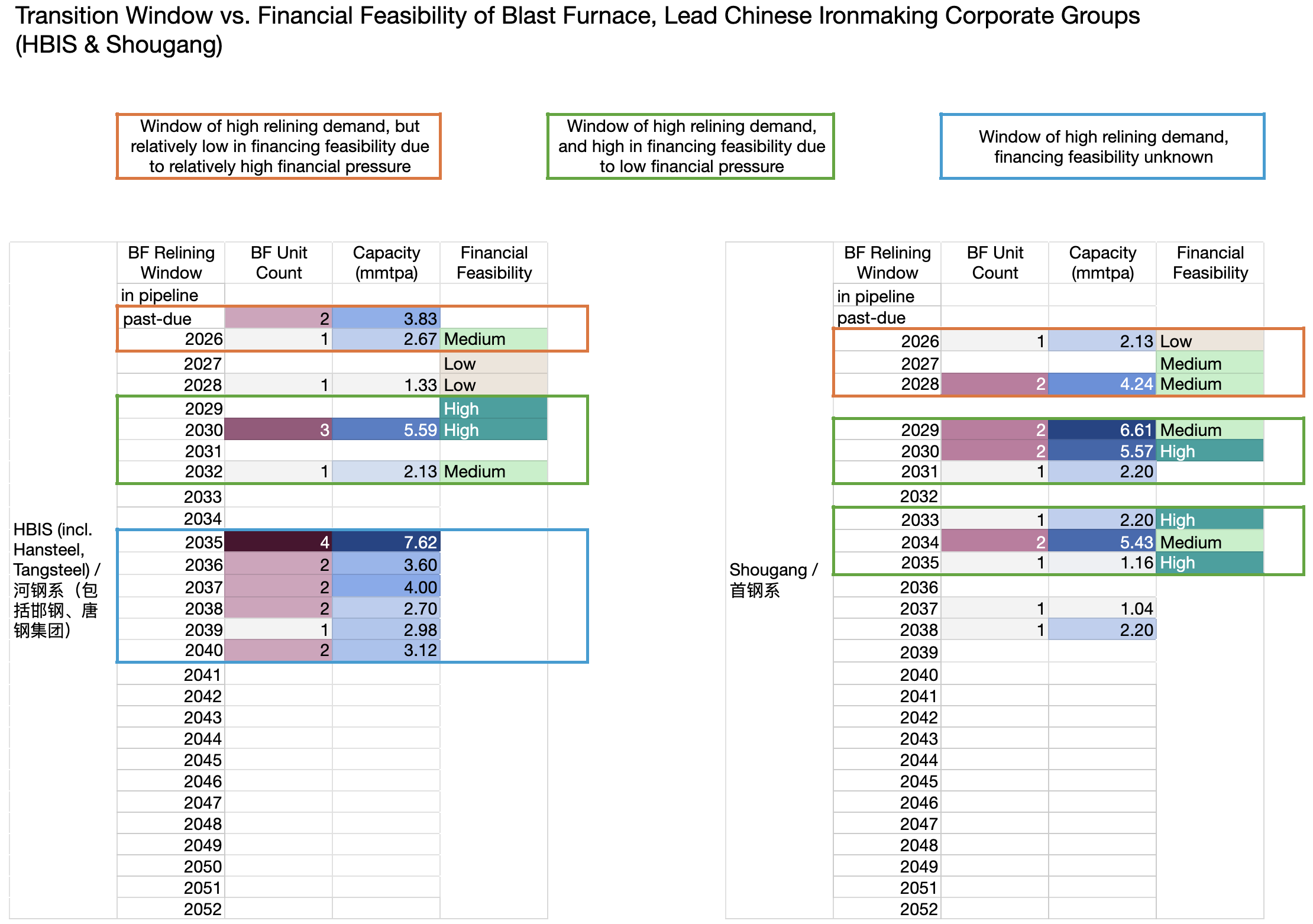Select HBIS 2040 capacity cell 3.12
The height and width of the screenshot is (924, 1313).
coord(386,650)
